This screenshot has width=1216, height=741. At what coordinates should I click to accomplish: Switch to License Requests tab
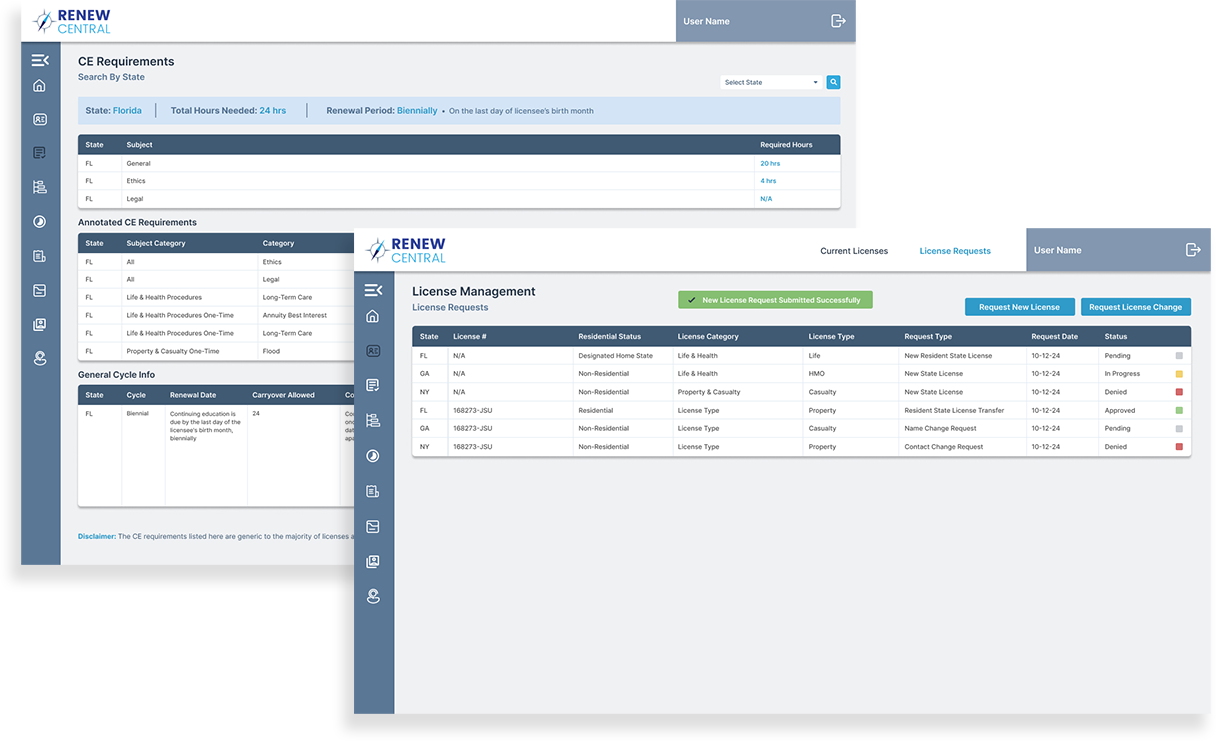(955, 251)
